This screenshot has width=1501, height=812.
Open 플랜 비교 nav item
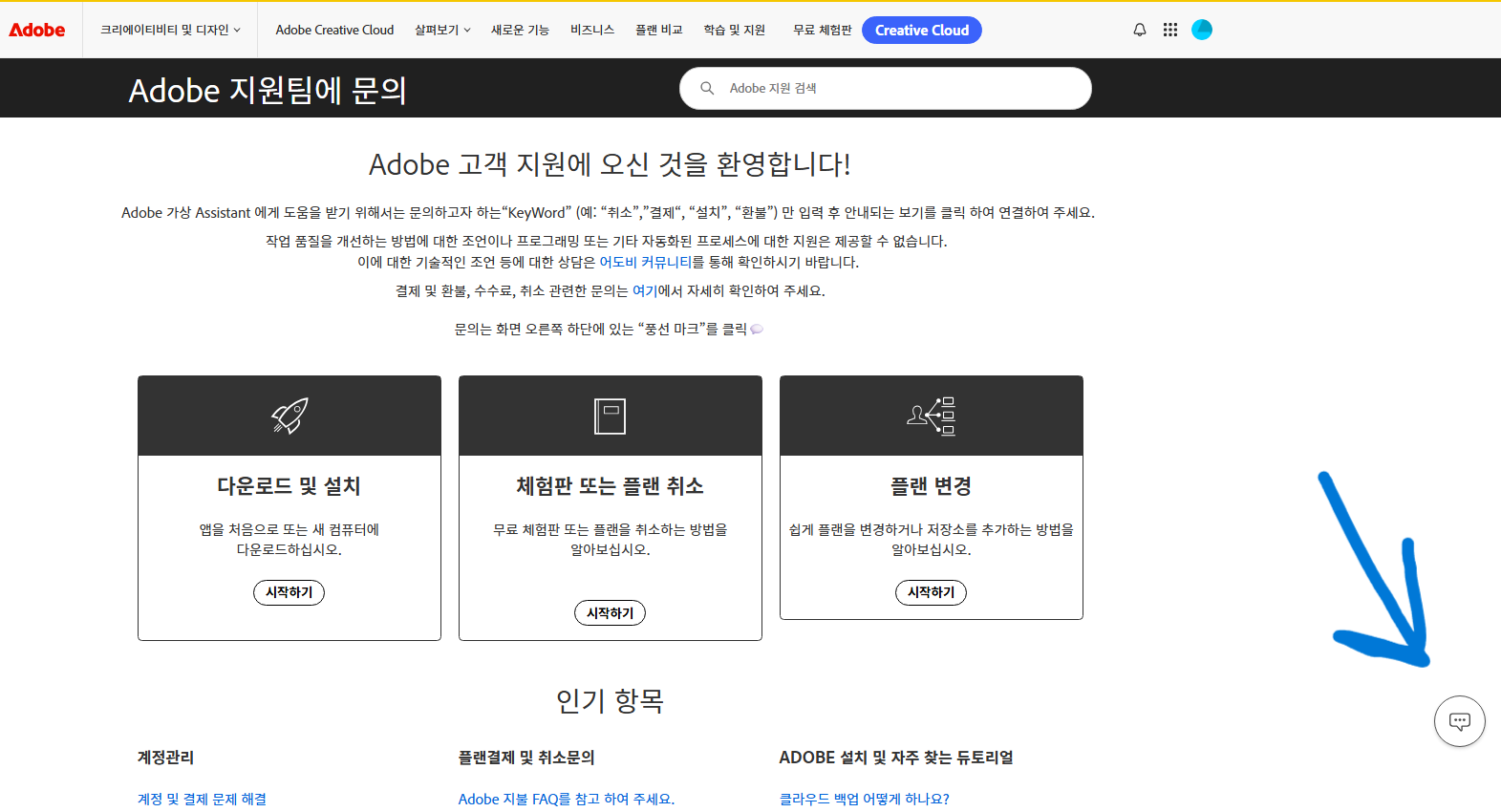tap(659, 30)
